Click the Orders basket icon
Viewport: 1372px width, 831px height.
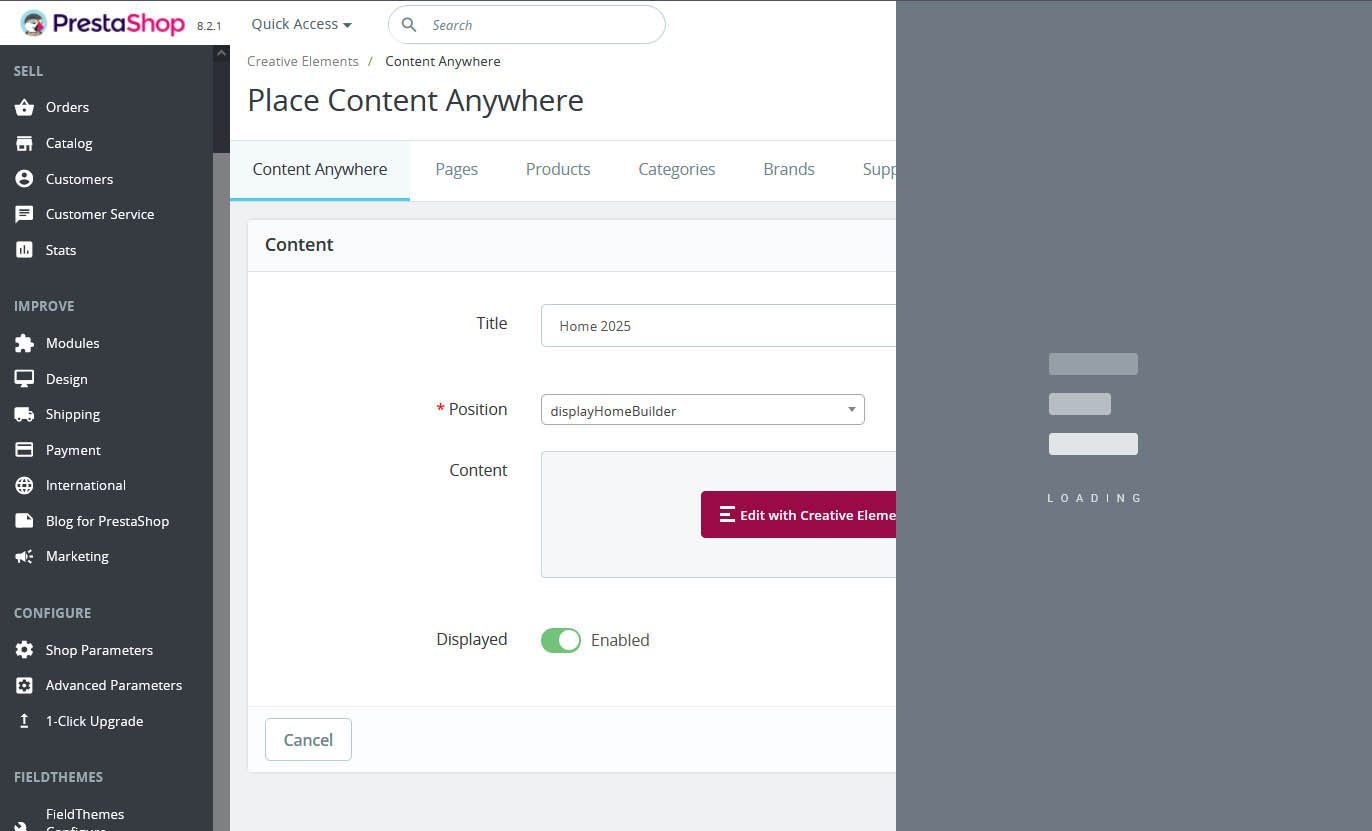pyautogui.click(x=24, y=107)
